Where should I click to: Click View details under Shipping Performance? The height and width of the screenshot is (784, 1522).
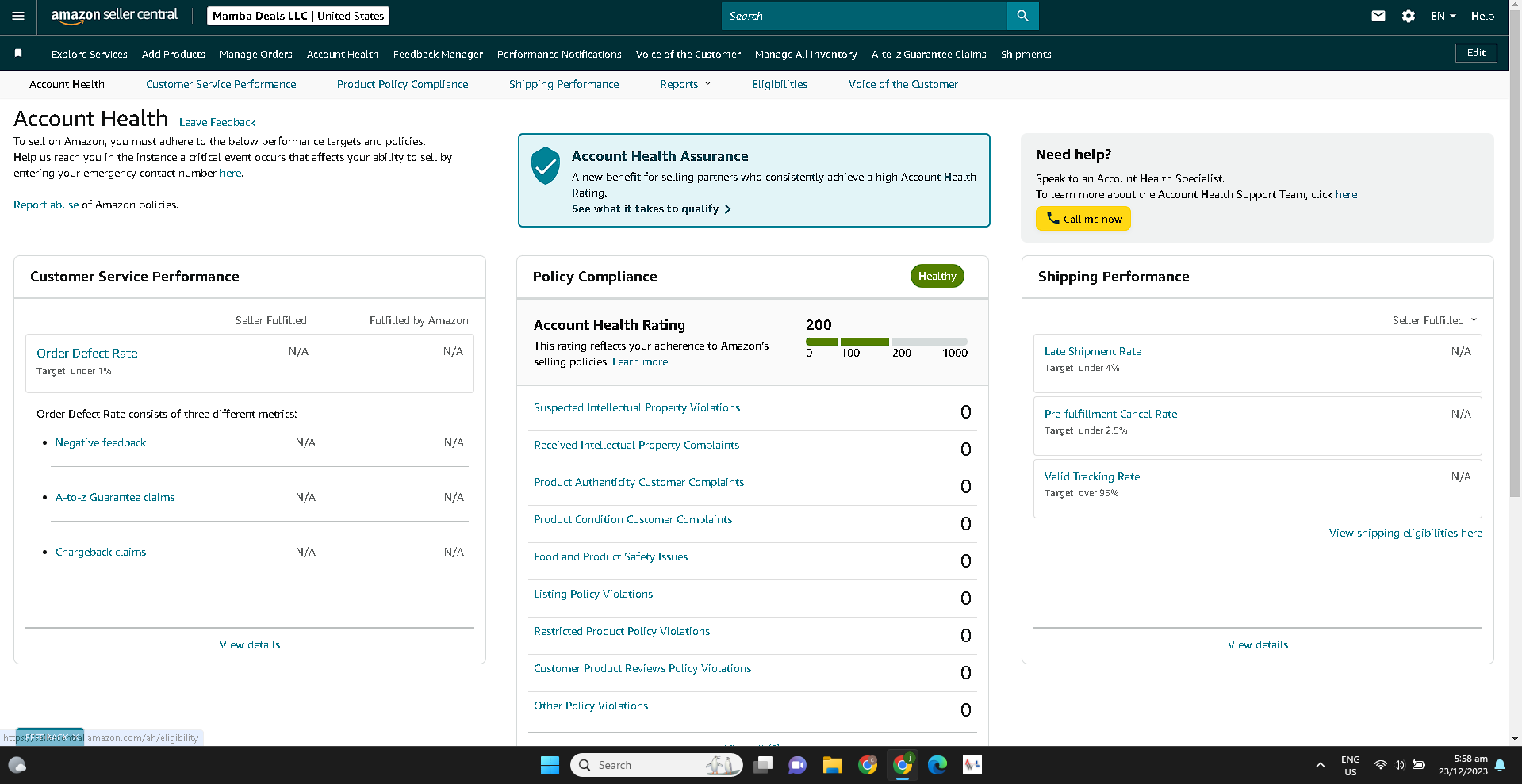tap(1258, 644)
